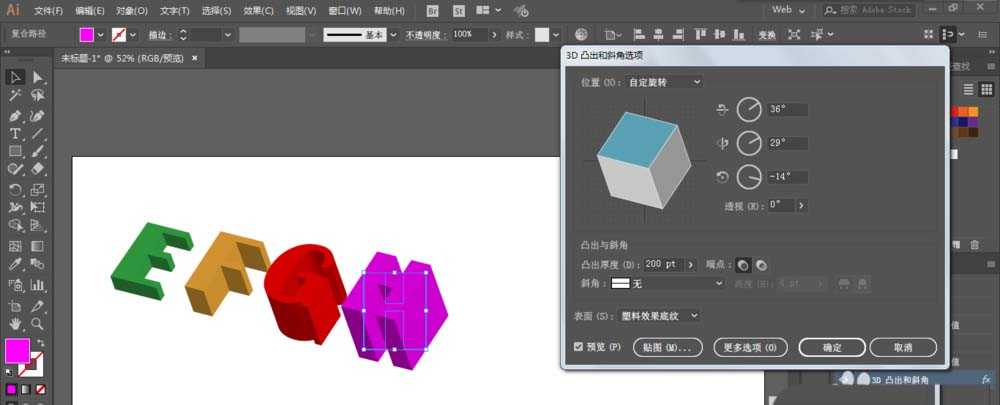Click the 贴图(M)... button
This screenshot has height=405, width=1000.
pyautogui.click(x=669, y=347)
